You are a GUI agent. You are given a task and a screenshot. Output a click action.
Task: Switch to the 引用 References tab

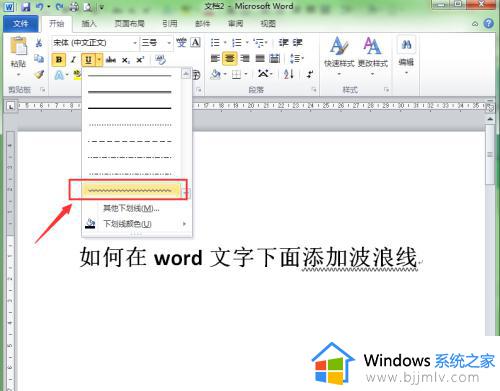(x=170, y=24)
